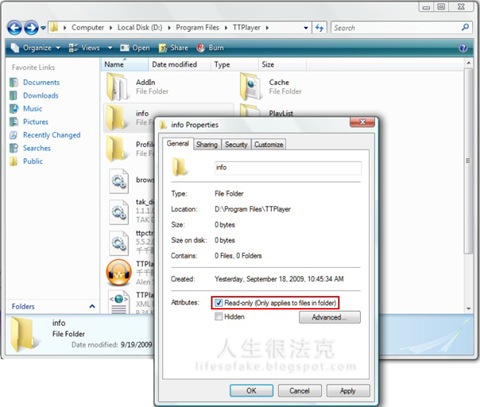The height and width of the screenshot is (407, 480).
Task: Open Explorer help question mark icon
Action: pyautogui.click(x=463, y=48)
